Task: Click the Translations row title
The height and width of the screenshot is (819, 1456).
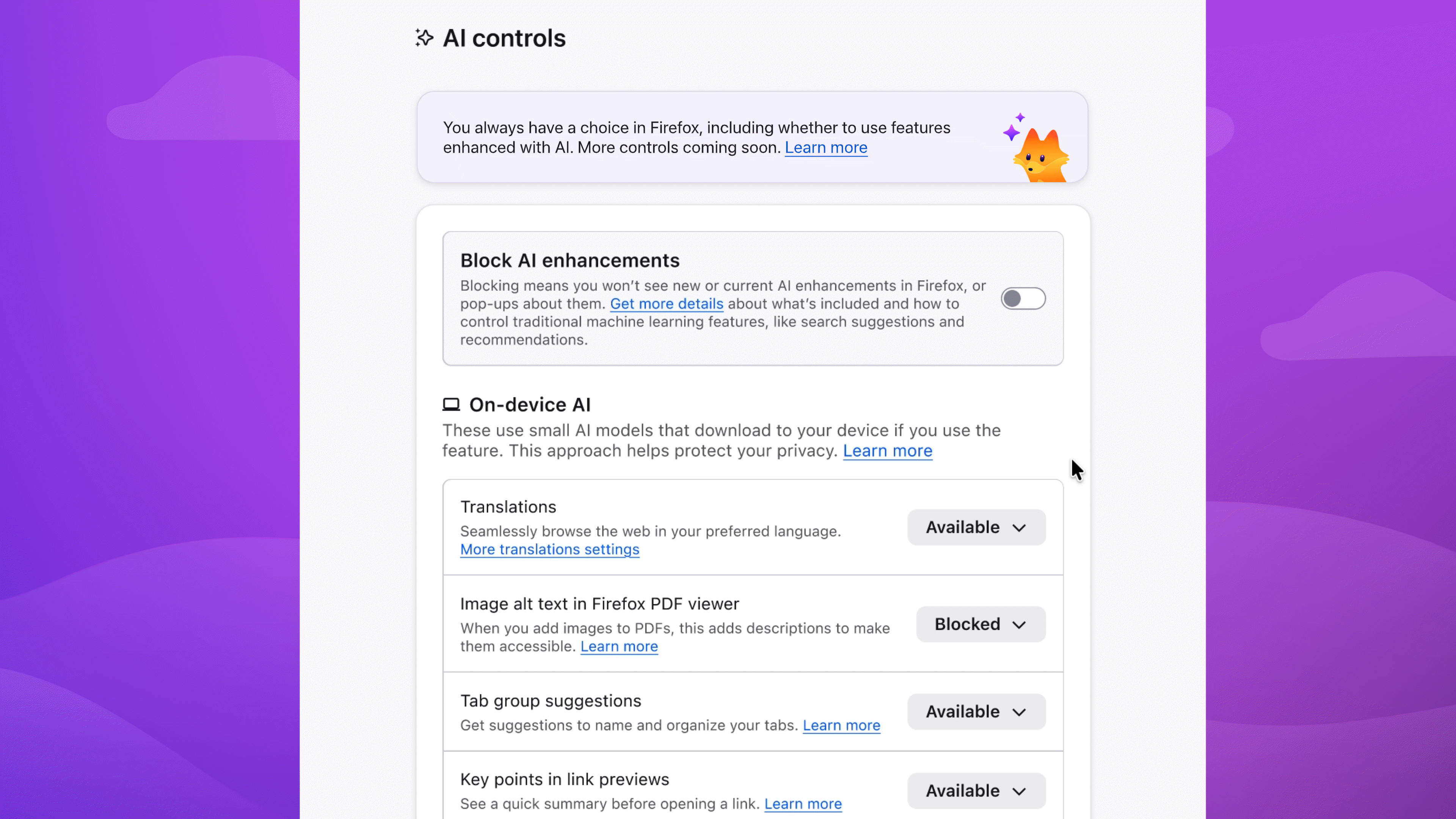Action: [508, 507]
